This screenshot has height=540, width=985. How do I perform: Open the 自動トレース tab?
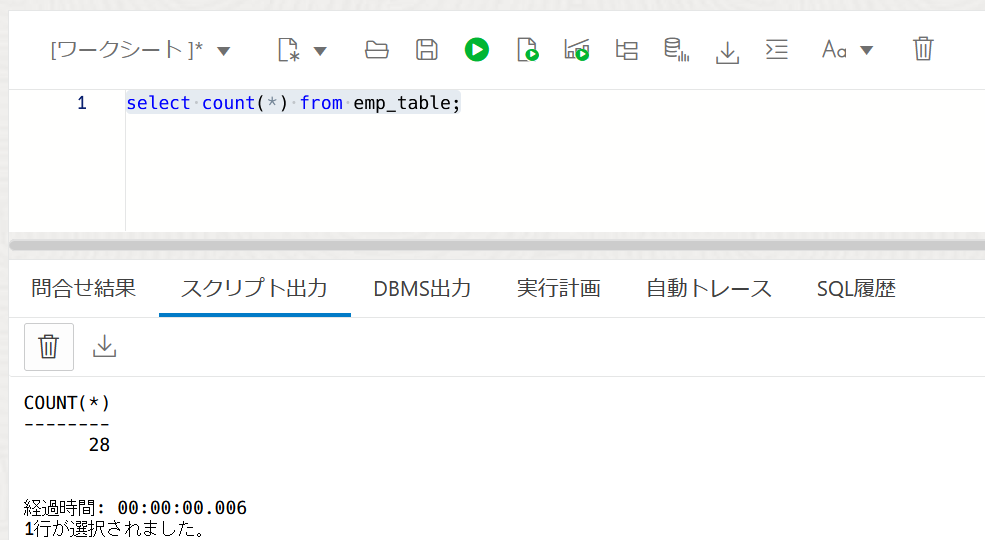tap(709, 288)
